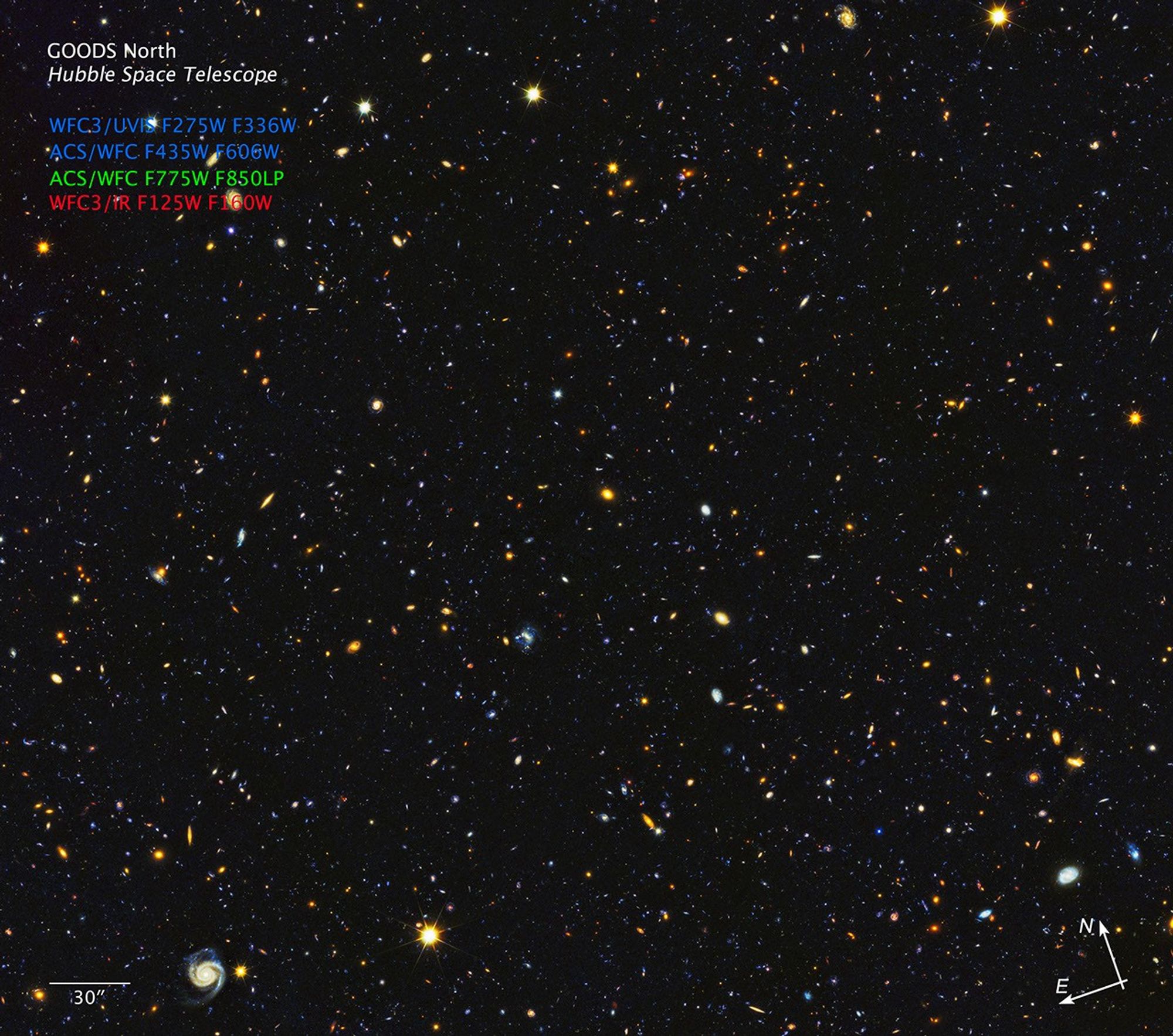Click the orange star beside large spiral galaxy
The height and width of the screenshot is (1036, 1173).
click(240, 972)
